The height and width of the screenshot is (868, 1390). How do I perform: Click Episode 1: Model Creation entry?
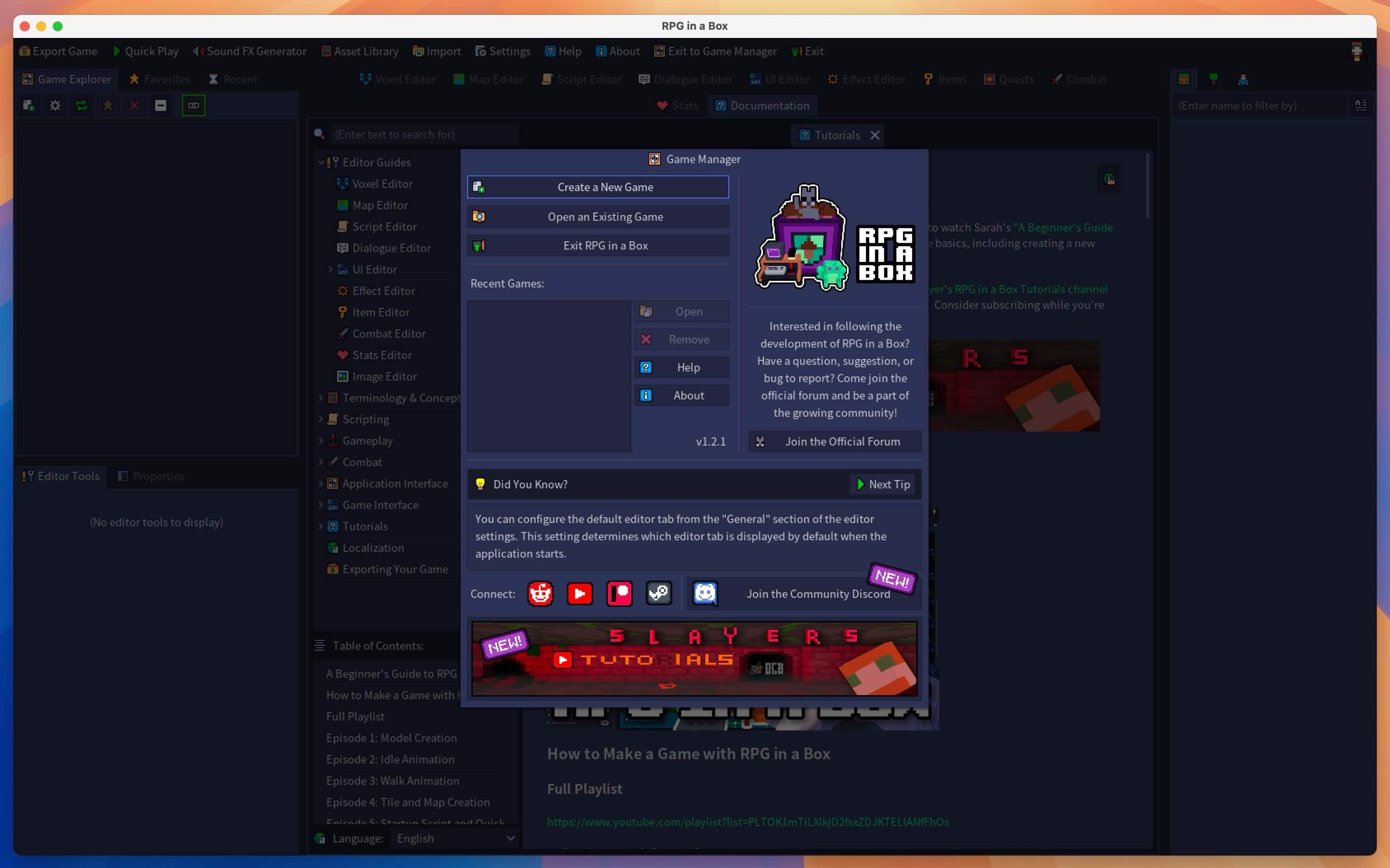[391, 738]
